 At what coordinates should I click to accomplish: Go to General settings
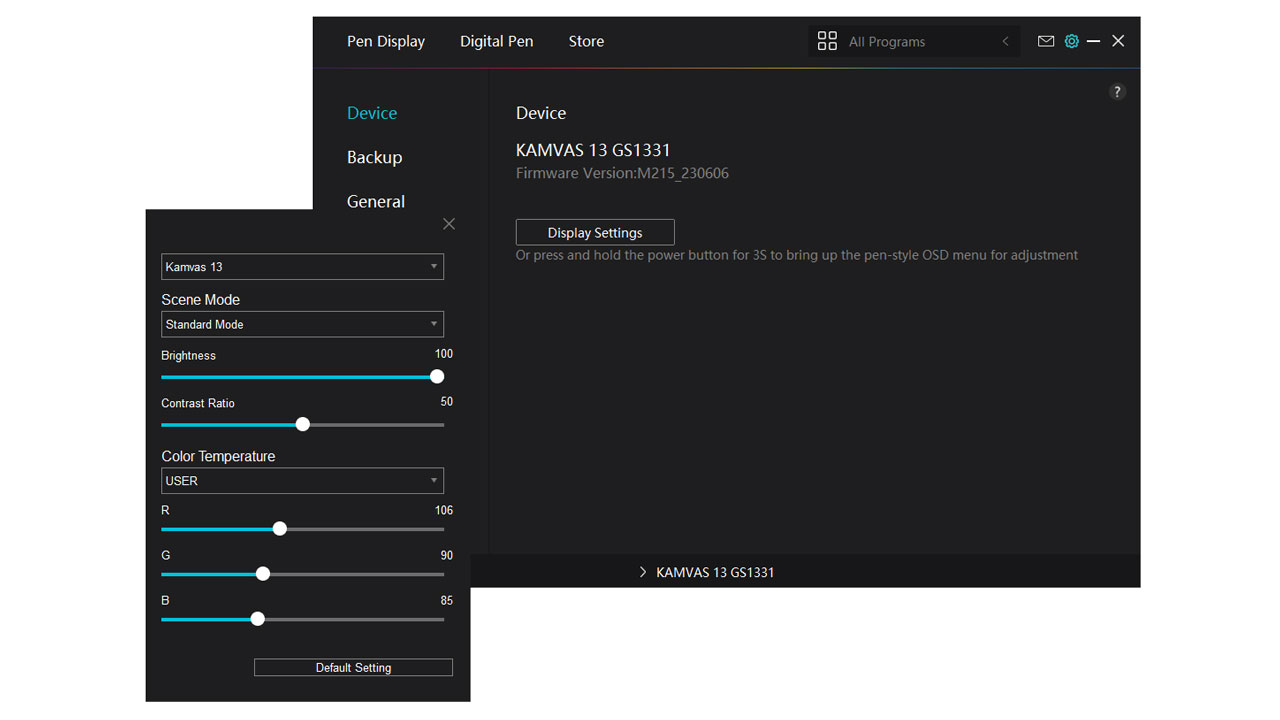[376, 201]
